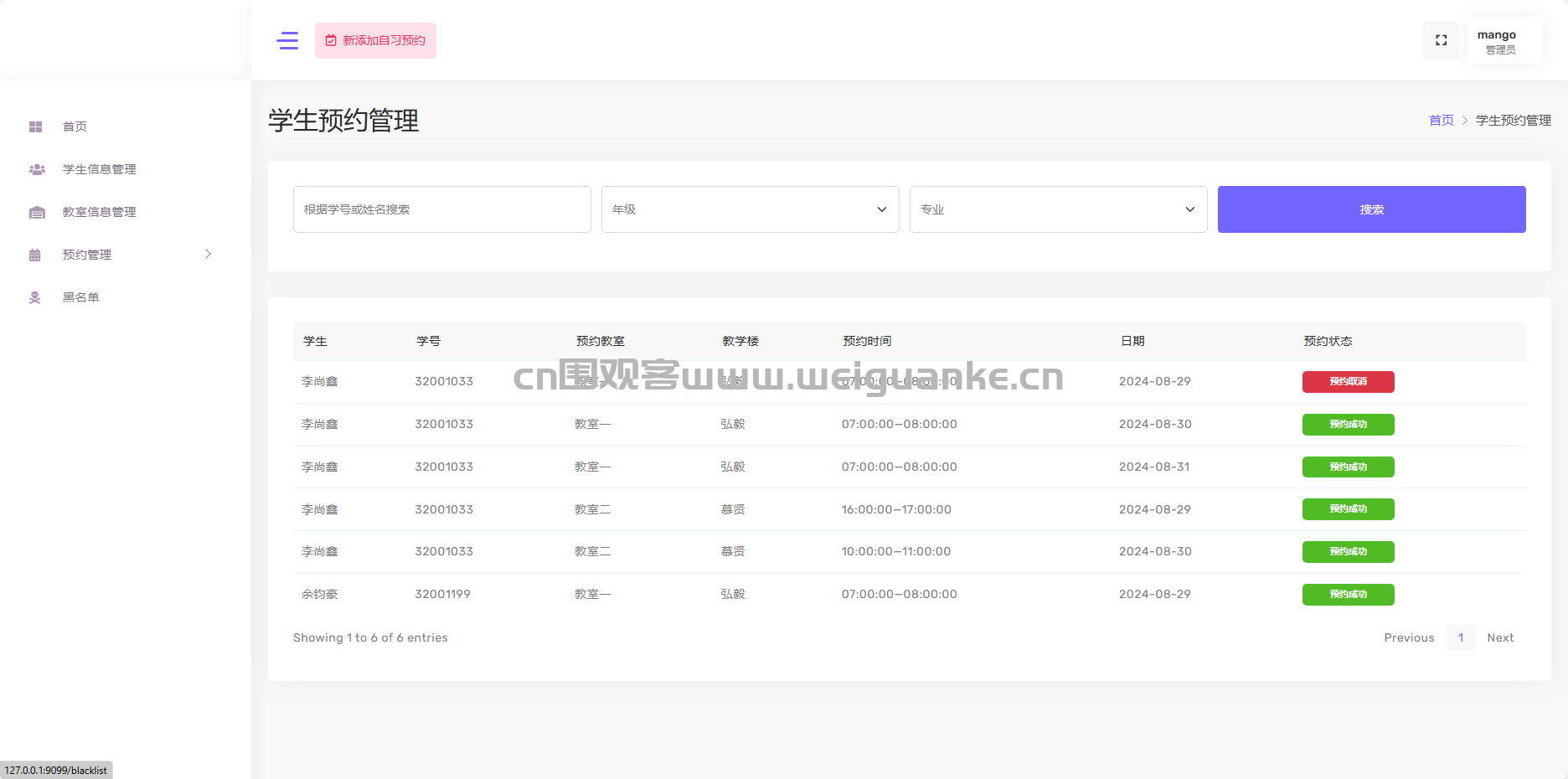
Task: Sort by the 预约教室 column header
Action: point(600,341)
